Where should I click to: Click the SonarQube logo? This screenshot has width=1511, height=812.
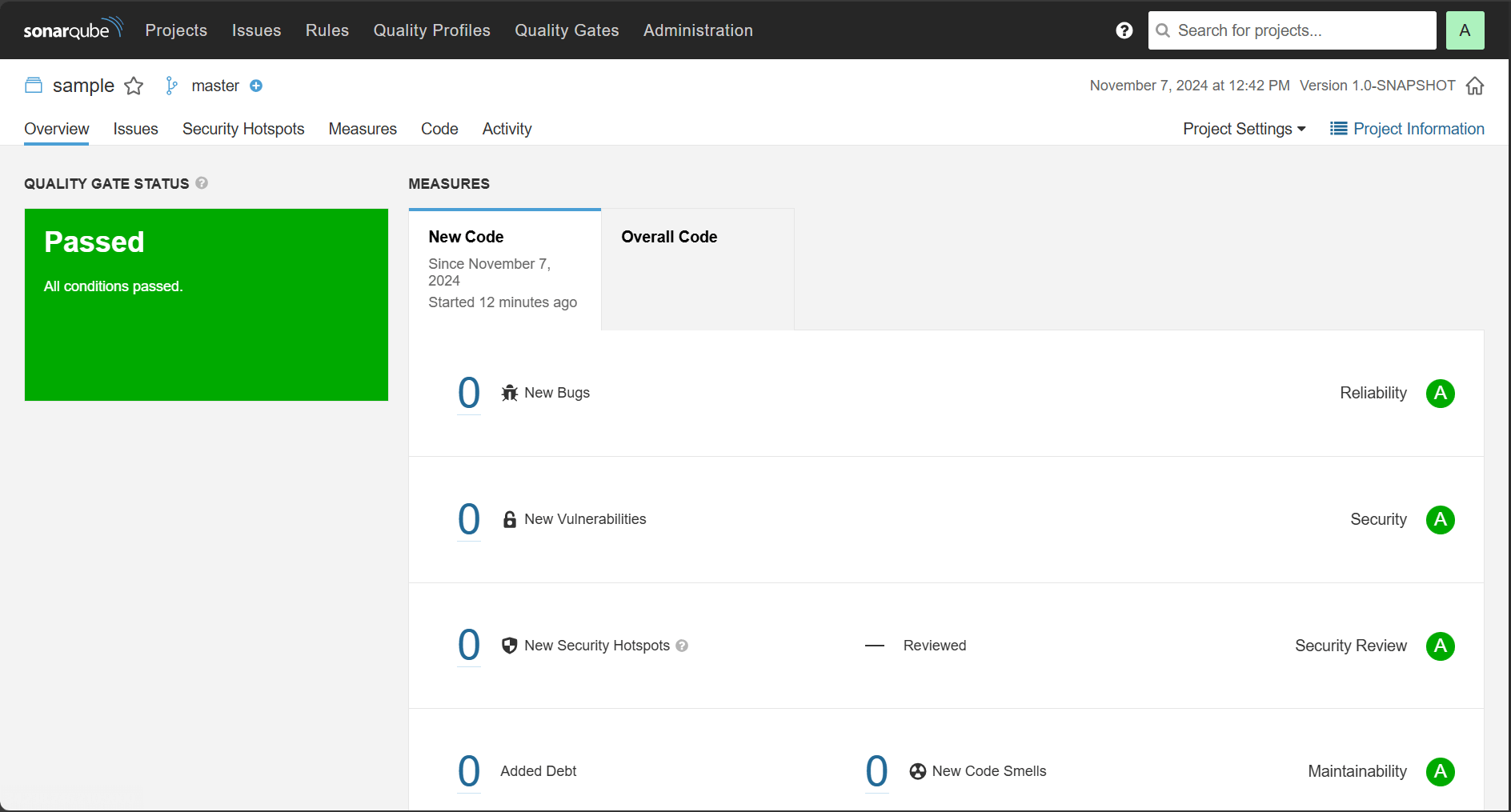[72, 29]
